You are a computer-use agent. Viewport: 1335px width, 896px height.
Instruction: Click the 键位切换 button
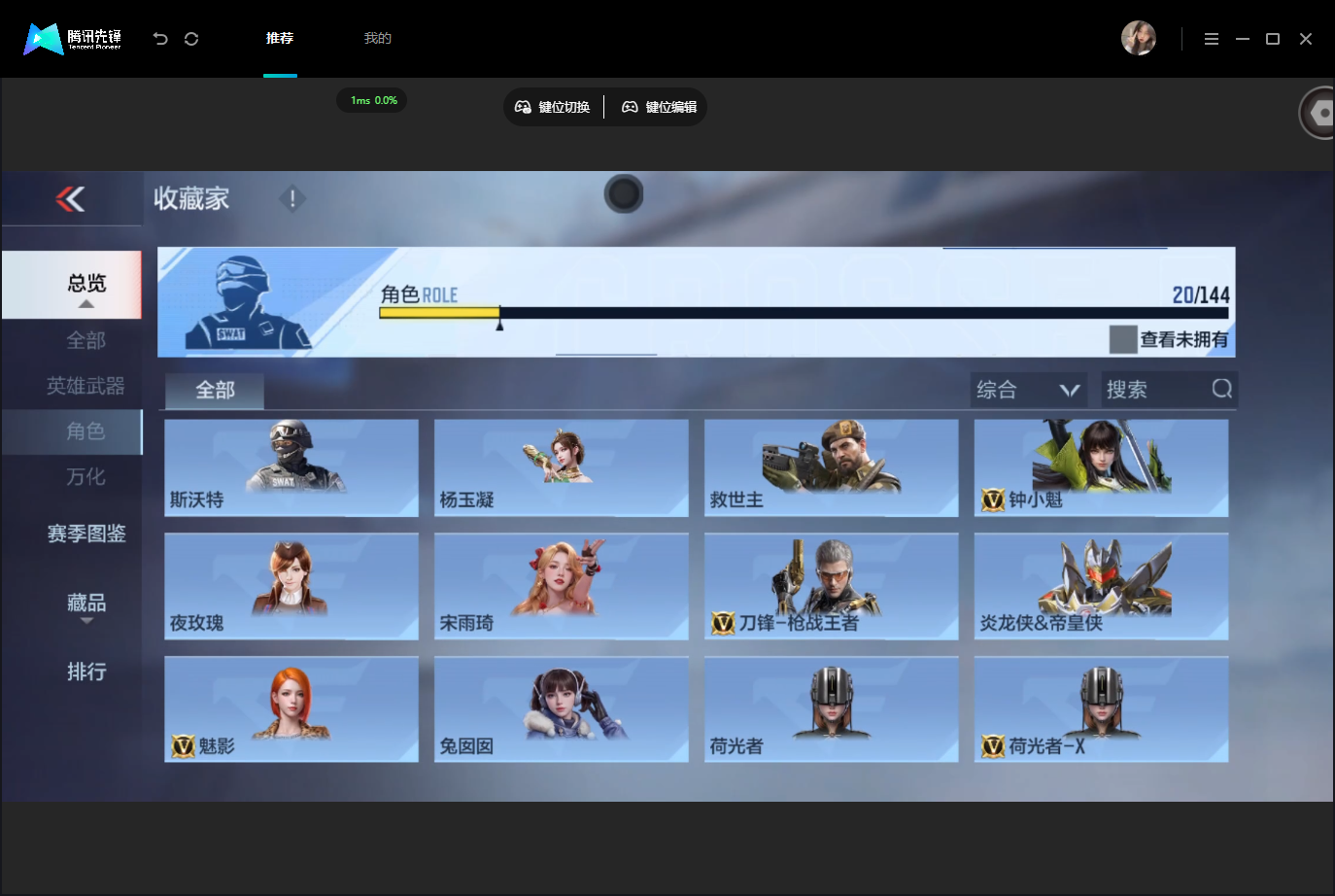[553, 107]
